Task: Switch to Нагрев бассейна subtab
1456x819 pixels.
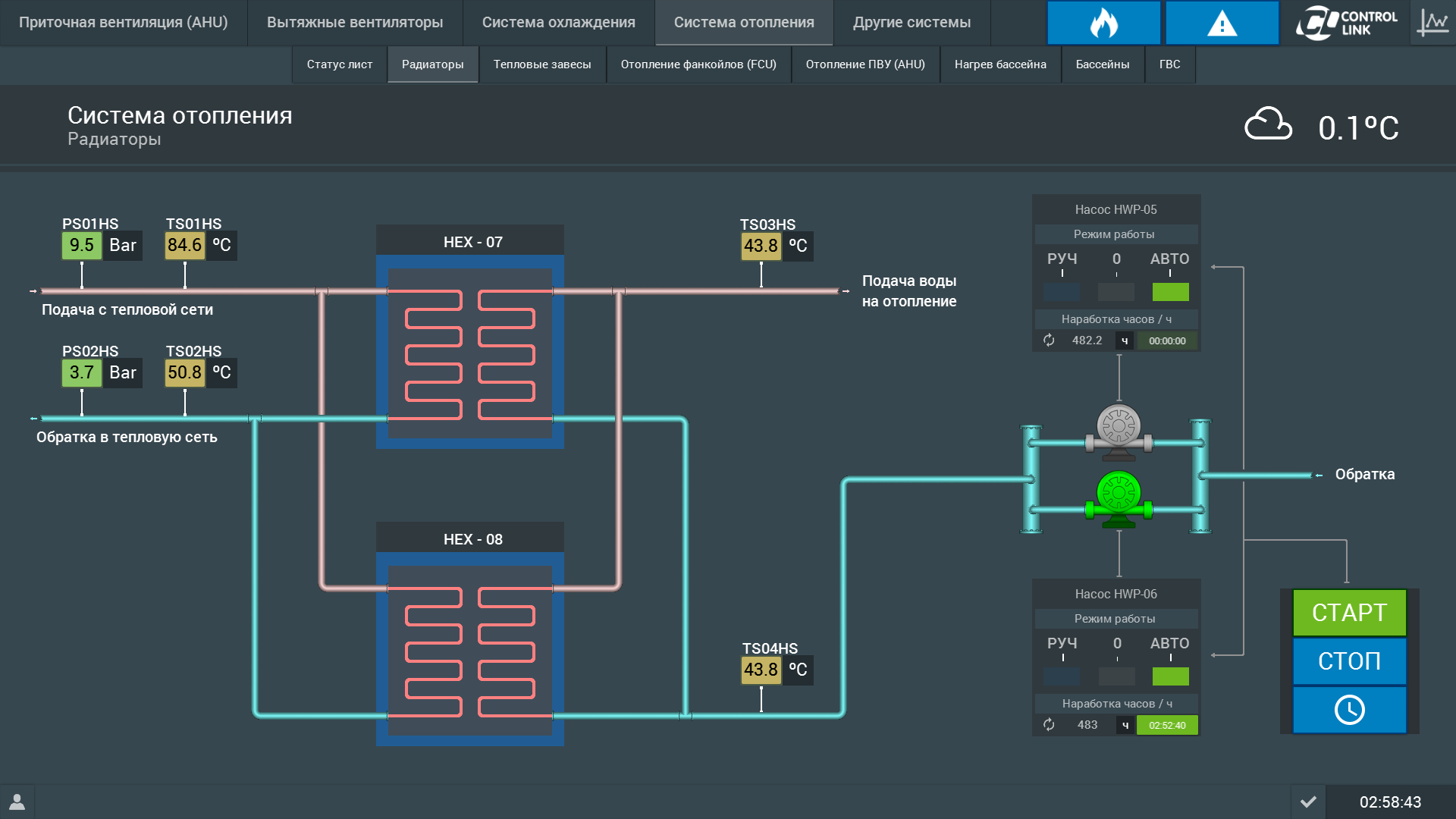Action: tap(1000, 64)
